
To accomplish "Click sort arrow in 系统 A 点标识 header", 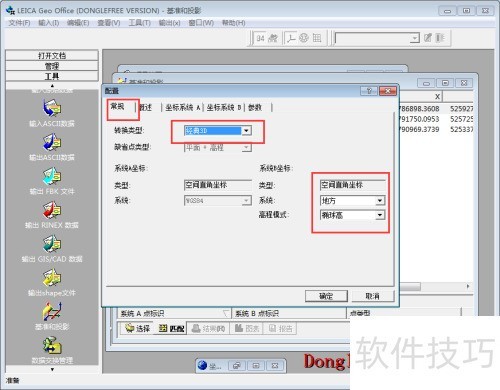I will click(226, 313).
